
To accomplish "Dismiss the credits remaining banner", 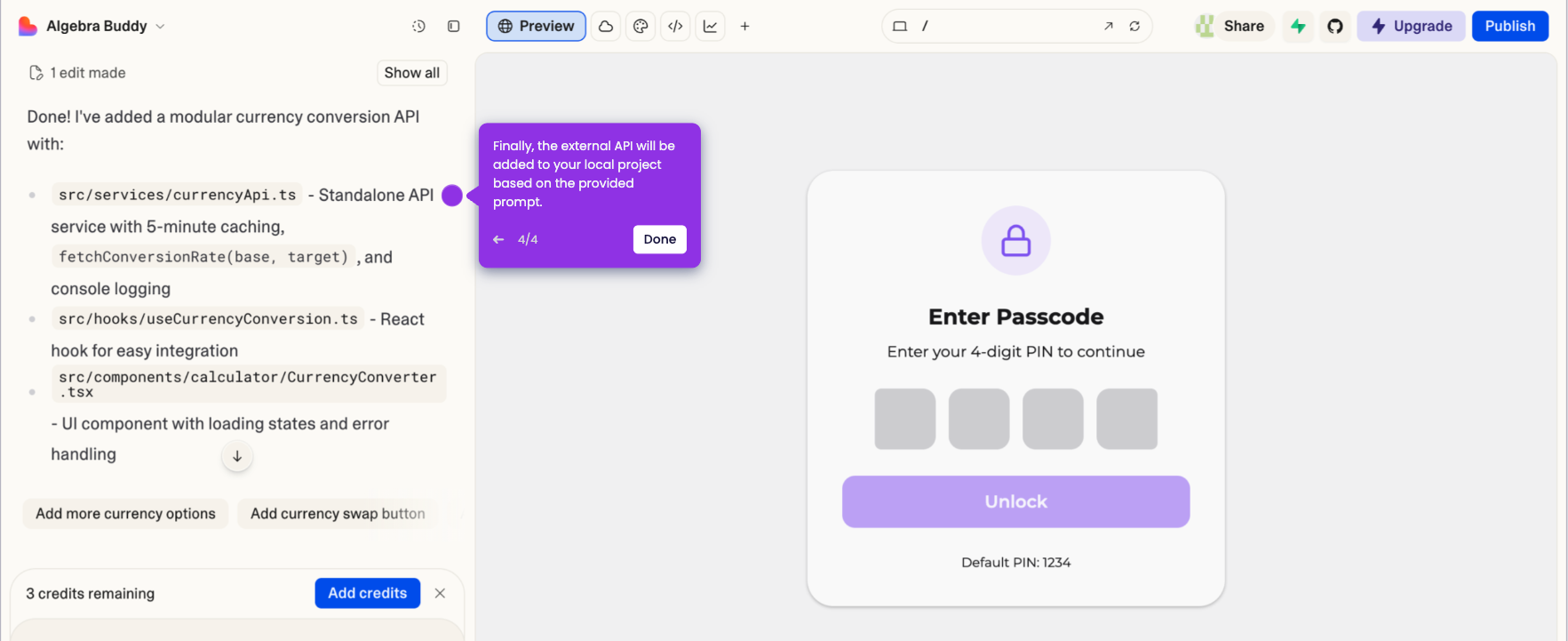I will point(440,593).
